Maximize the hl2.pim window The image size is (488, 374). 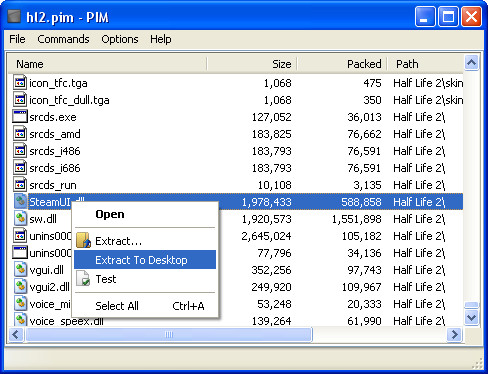click(x=448, y=17)
